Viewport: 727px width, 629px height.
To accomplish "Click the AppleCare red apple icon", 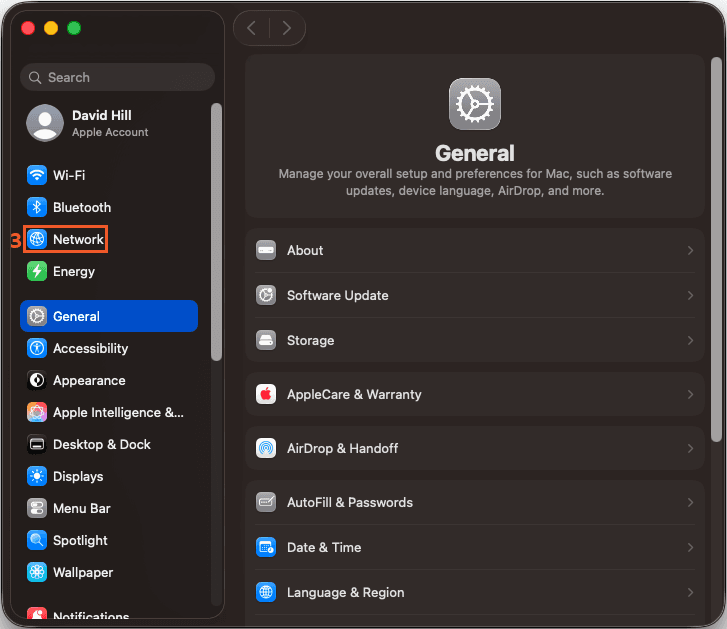I will coord(266,394).
